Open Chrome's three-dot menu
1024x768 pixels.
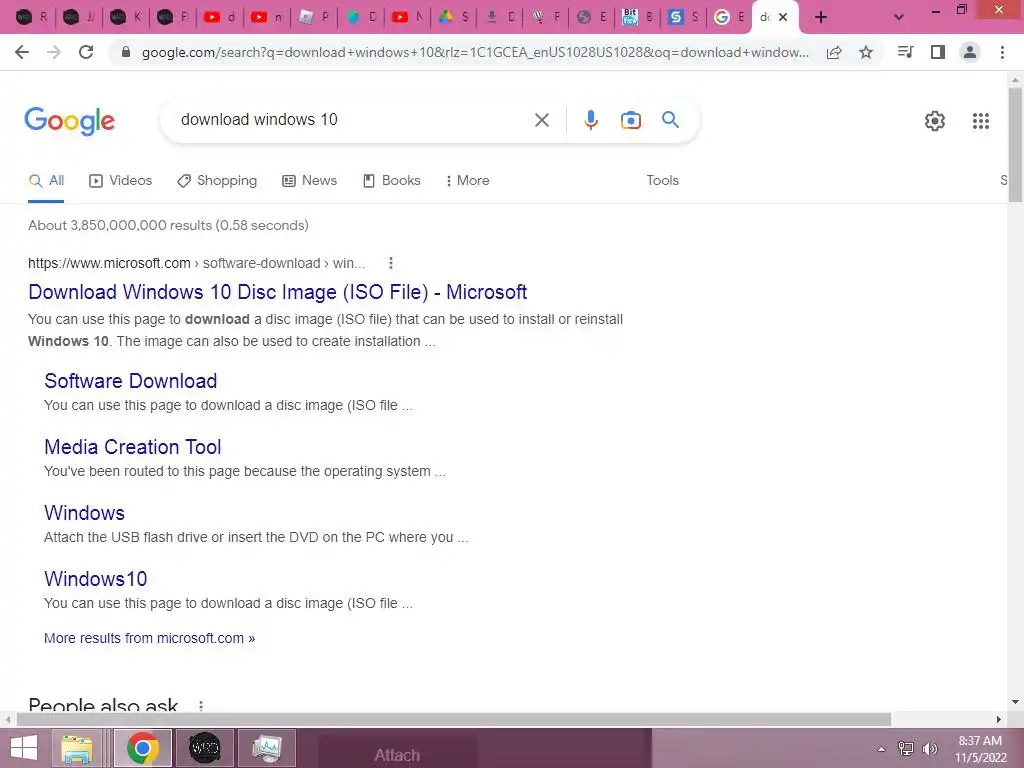pos(1002,52)
